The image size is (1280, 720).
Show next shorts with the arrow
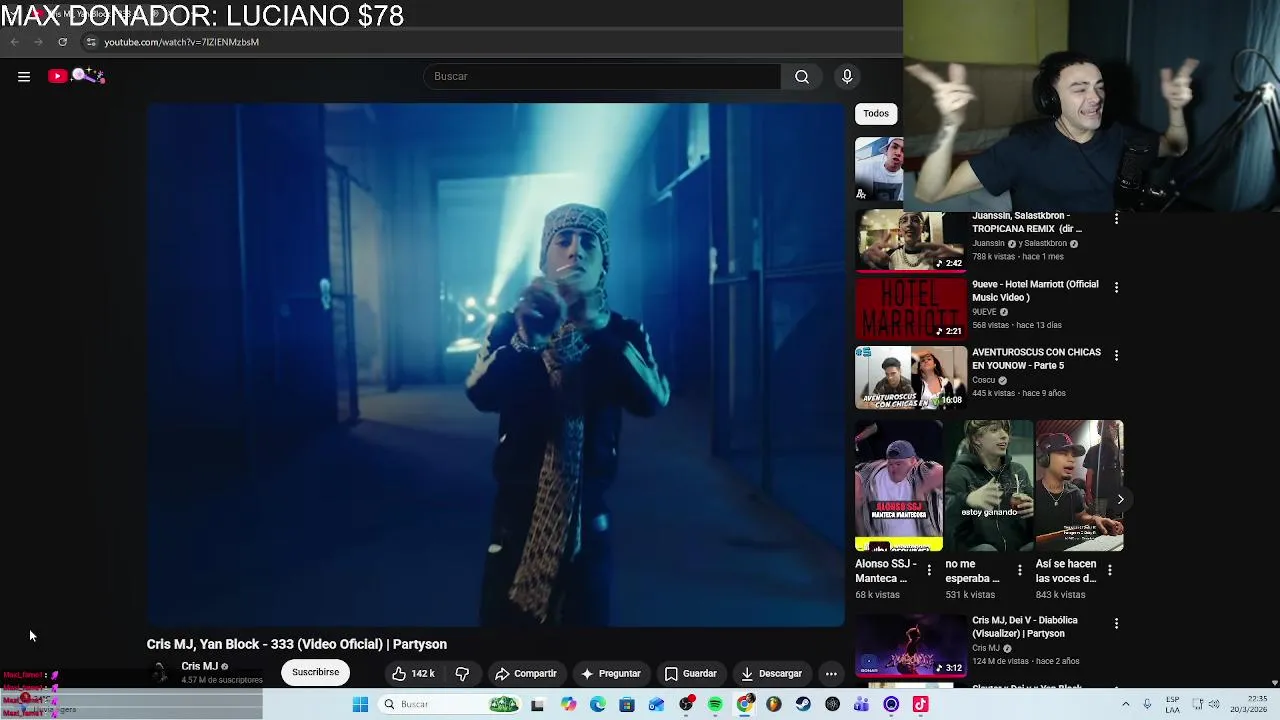1120,499
